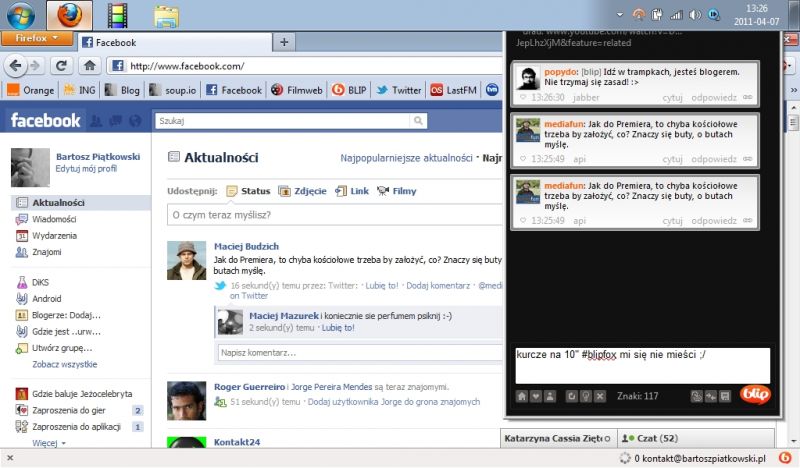Go to Firefox home page icon

pos(90,65)
